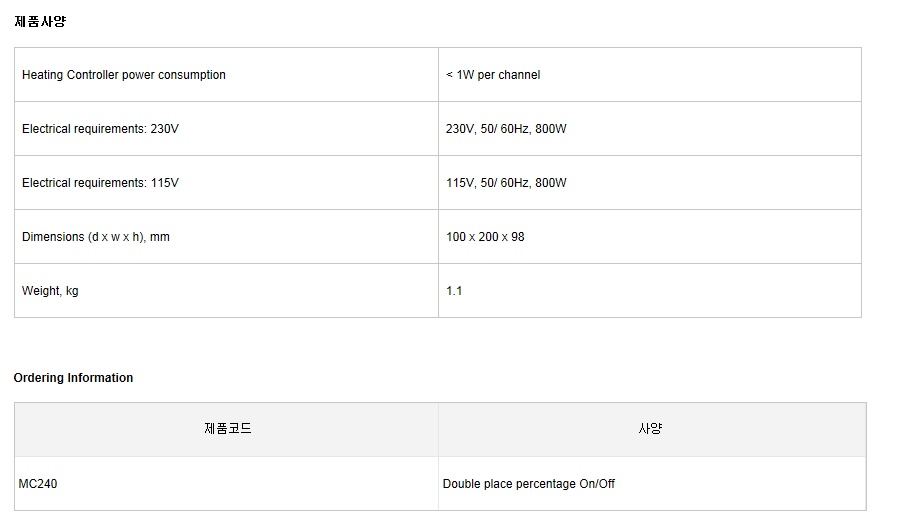Screen dimensions: 907x528
Task: Click '800W' in the 115V row
Action: click(x=551, y=183)
